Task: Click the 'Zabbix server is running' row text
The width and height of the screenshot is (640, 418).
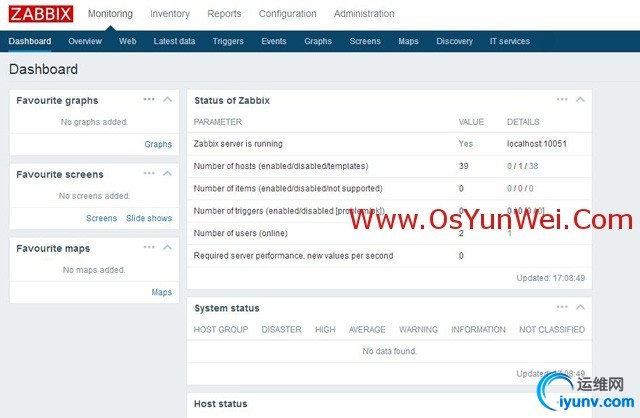Action: coord(238,144)
